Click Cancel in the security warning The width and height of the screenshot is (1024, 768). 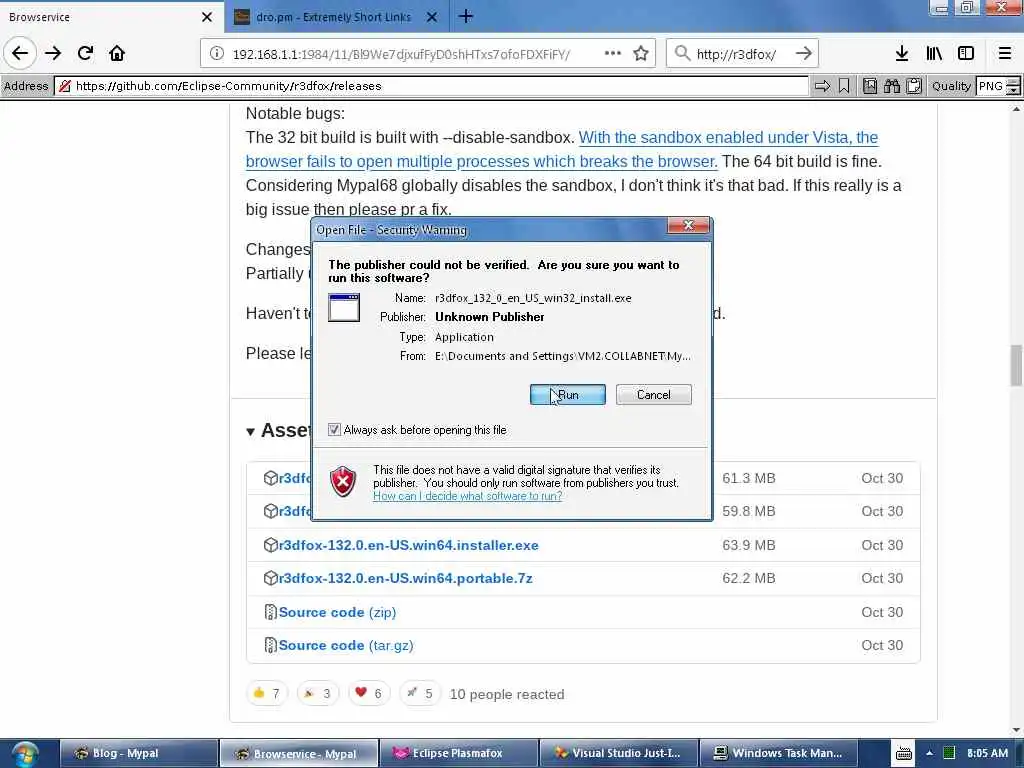pyautogui.click(x=654, y=394)
